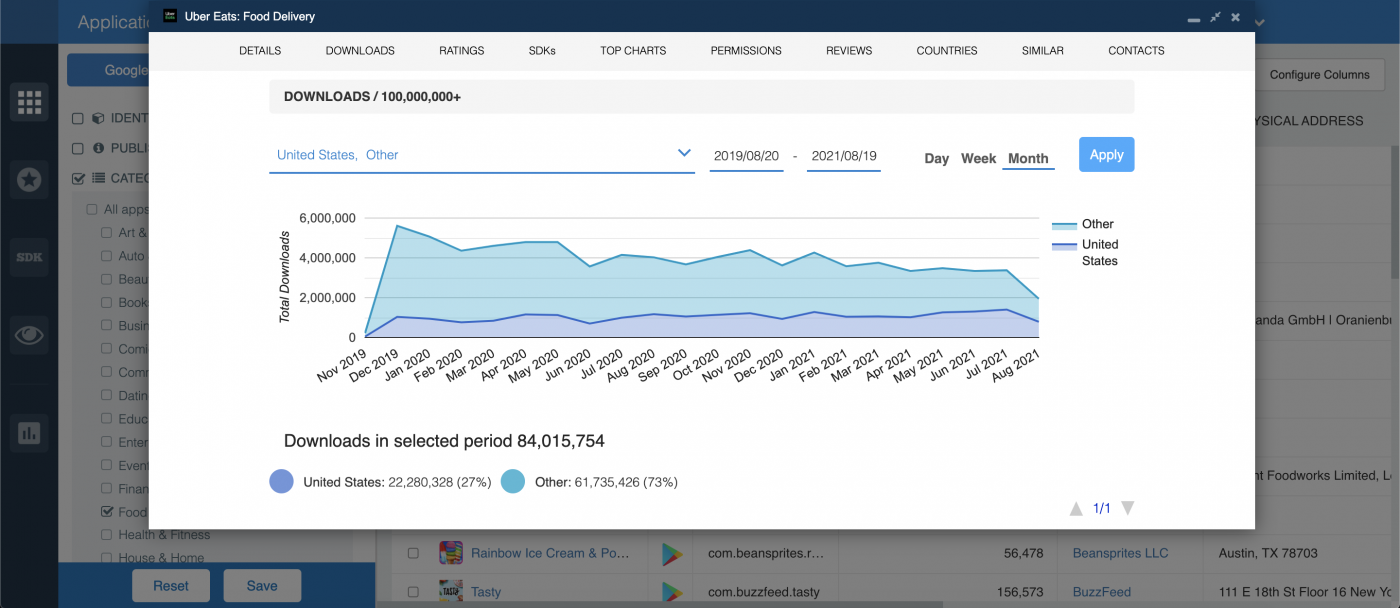Click the Other teal circle swatch
The width and height of the screenshot is (1400, 608).
pyautogui.click(x=513, y=481)
